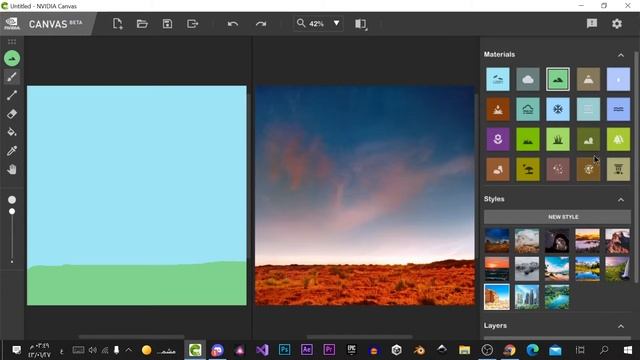Click the green current material circle in toolbar

click(12, 58)
